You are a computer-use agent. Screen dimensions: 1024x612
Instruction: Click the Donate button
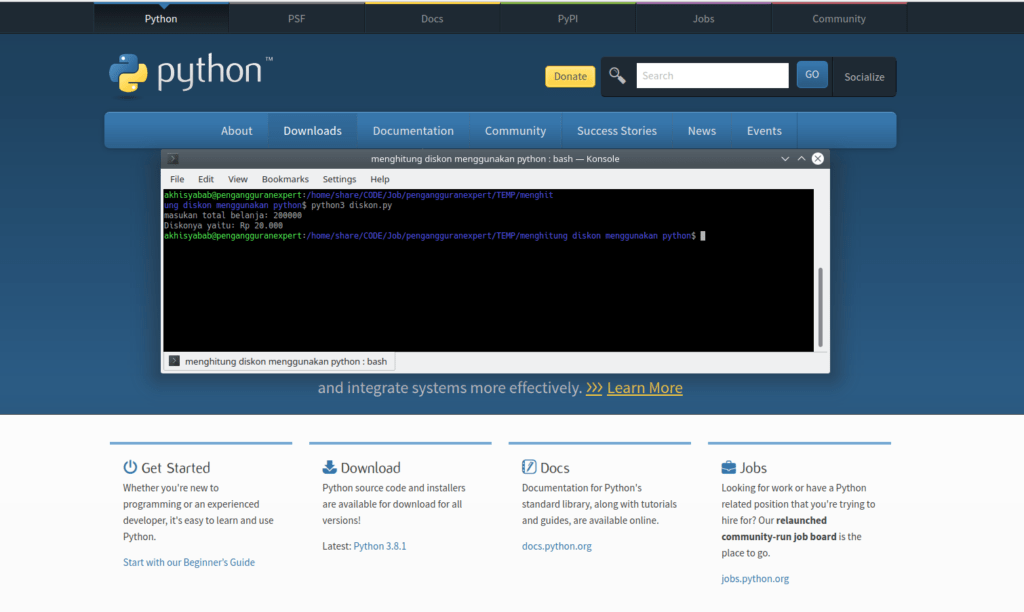(x=570, y=76)
